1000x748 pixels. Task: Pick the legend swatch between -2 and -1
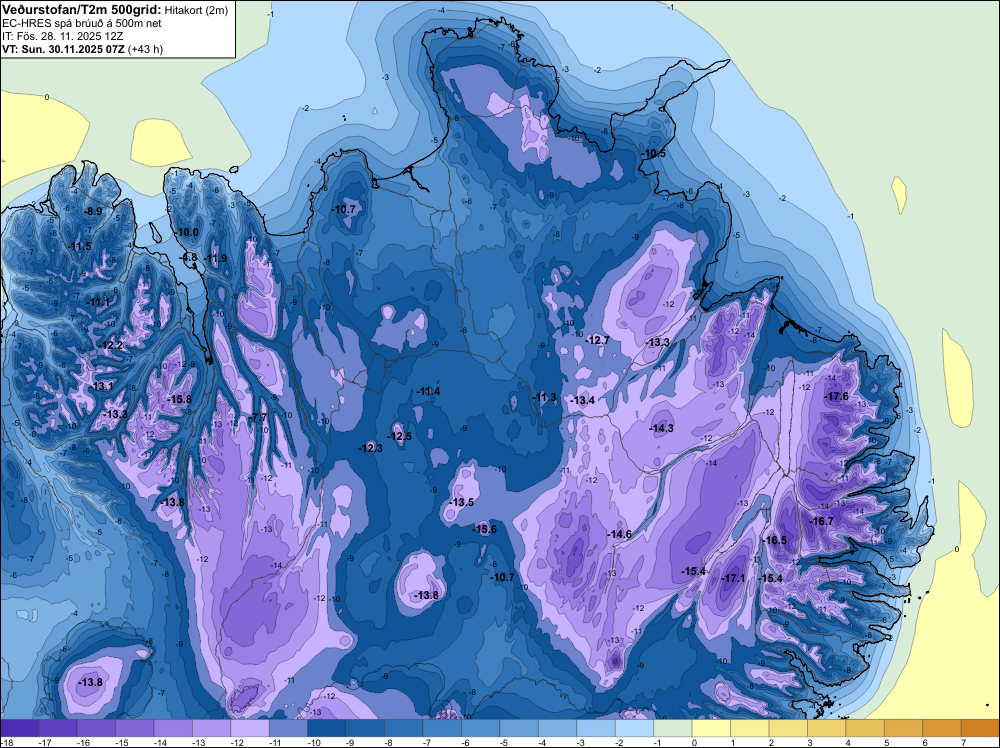tap(635, 728)
